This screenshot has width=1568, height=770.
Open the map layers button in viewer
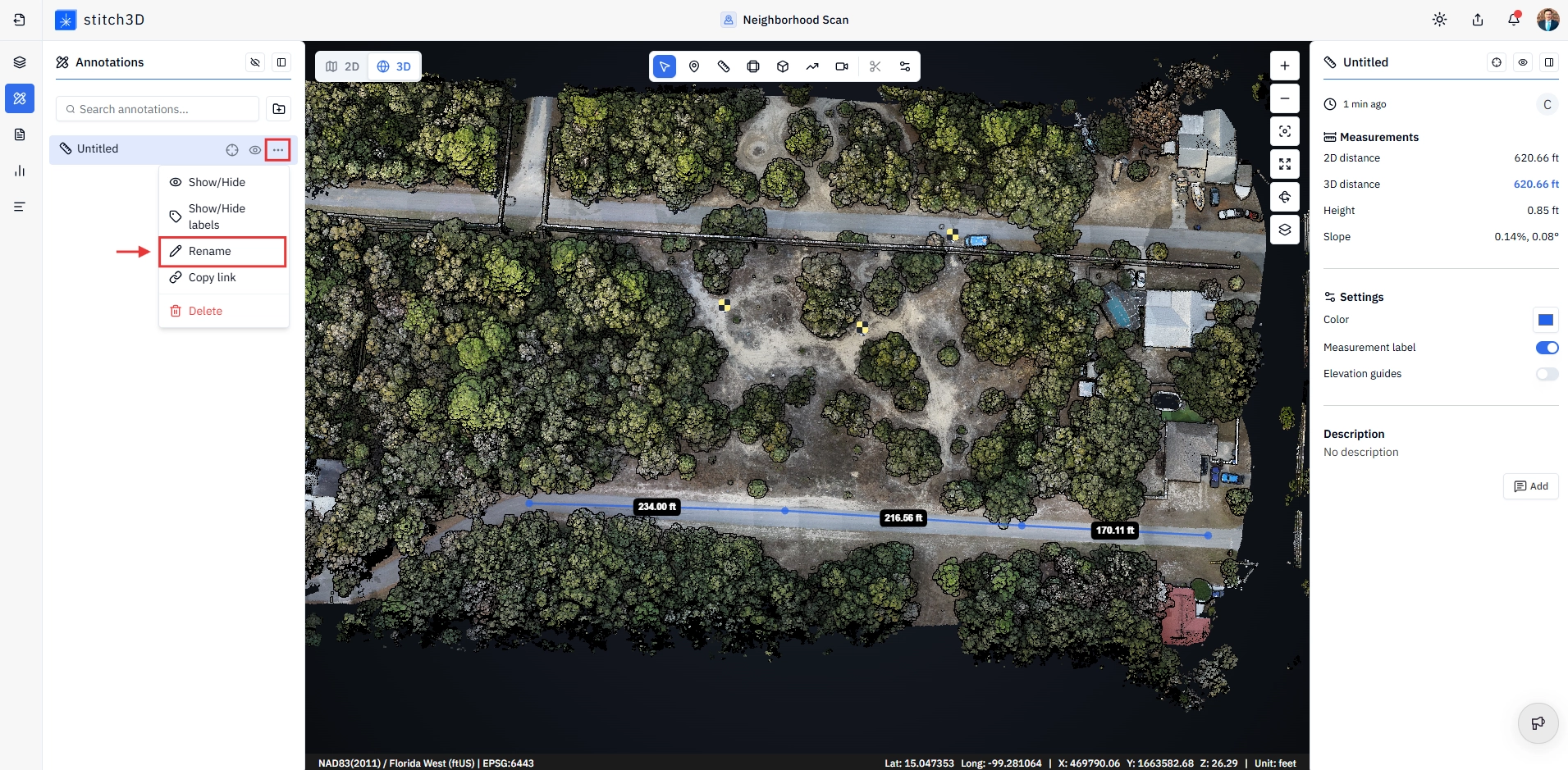point(1285,230)
